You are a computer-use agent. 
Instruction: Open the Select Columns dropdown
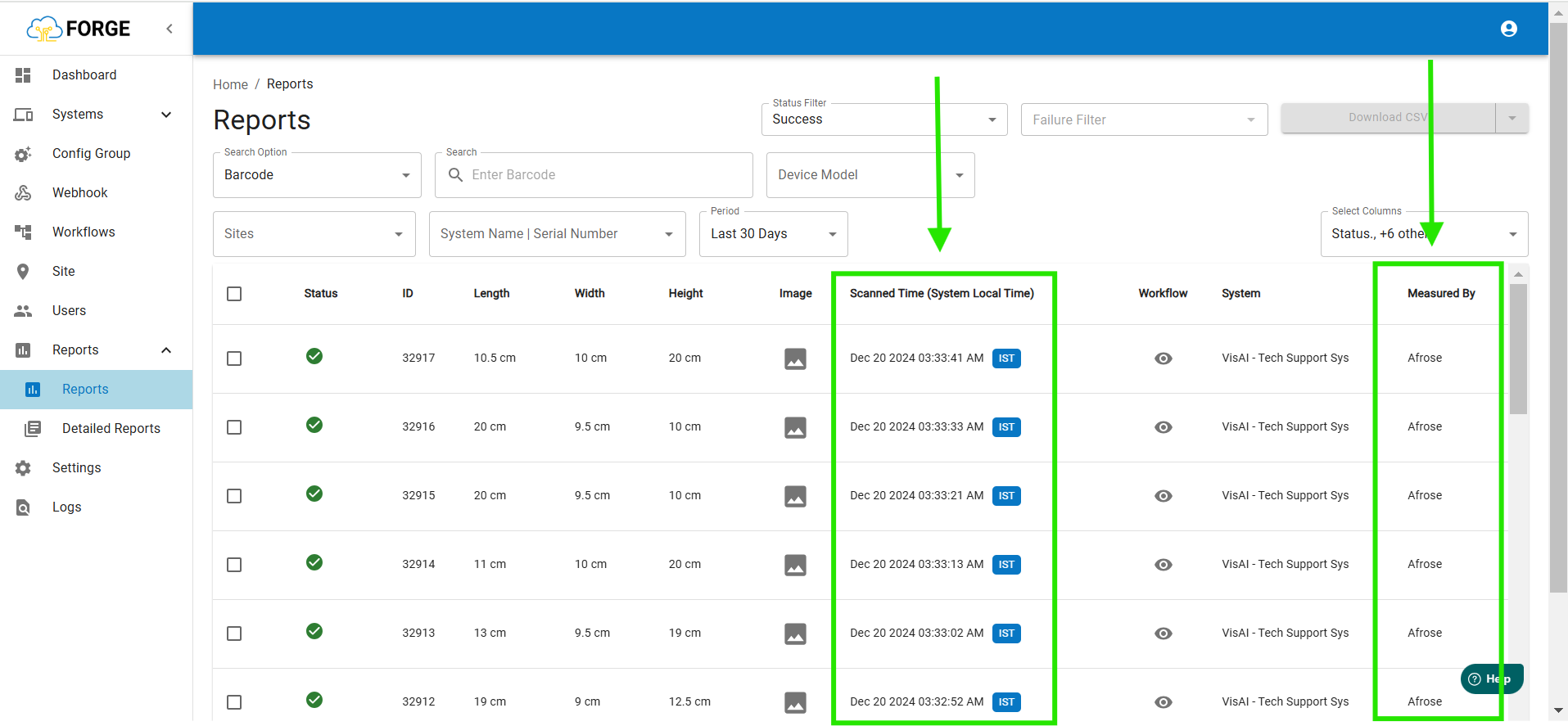1423,234
